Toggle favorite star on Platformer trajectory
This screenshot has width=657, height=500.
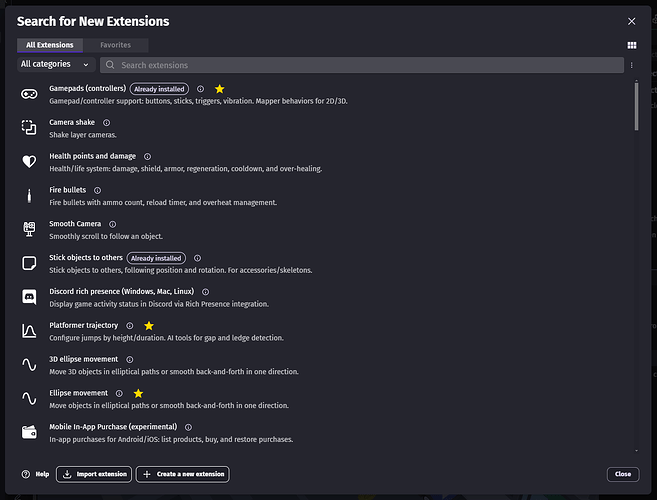click(x=149, y=326)
